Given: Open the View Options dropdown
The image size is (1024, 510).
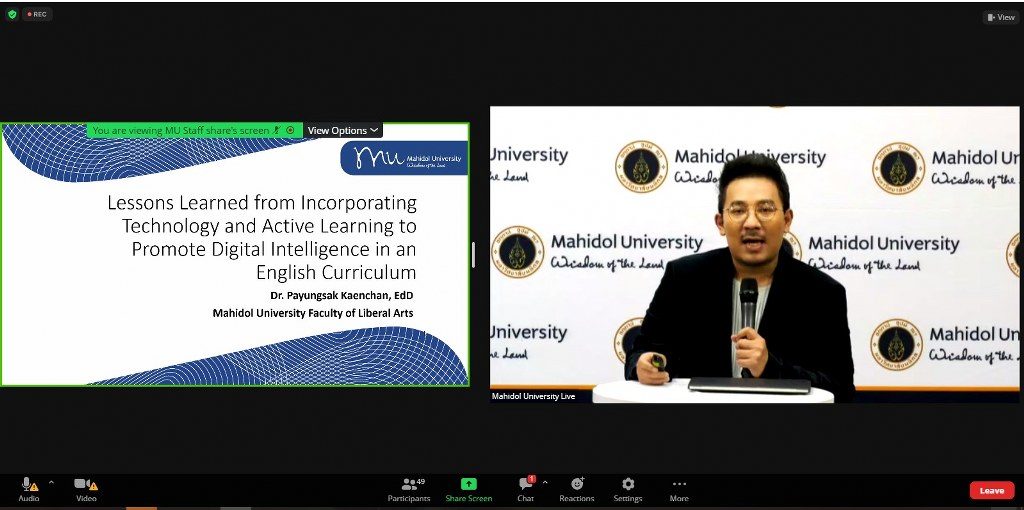Looking at the screenshot, I should [x=343, y=131].
